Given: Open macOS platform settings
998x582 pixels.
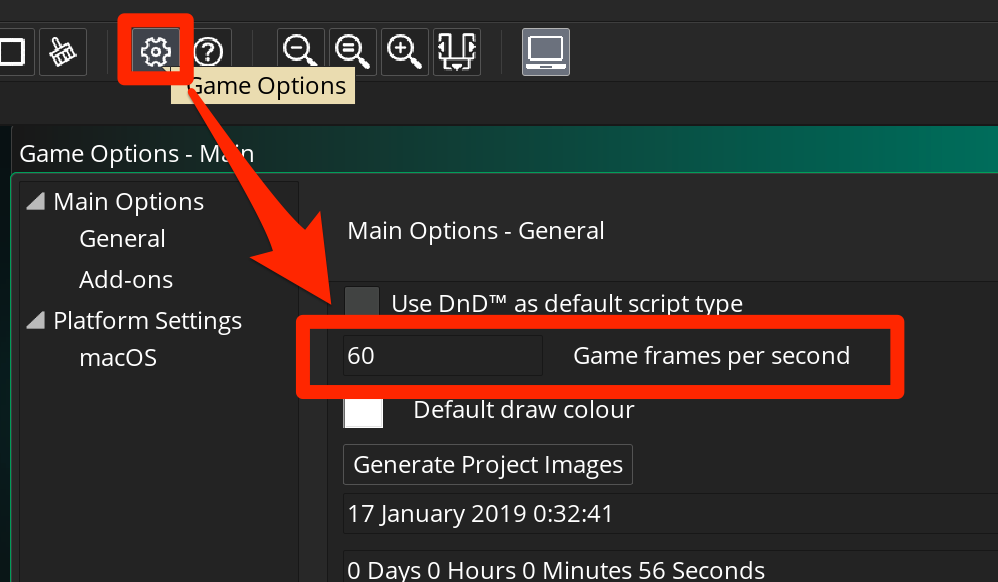Looking at the screenshot, I should 118,358.
